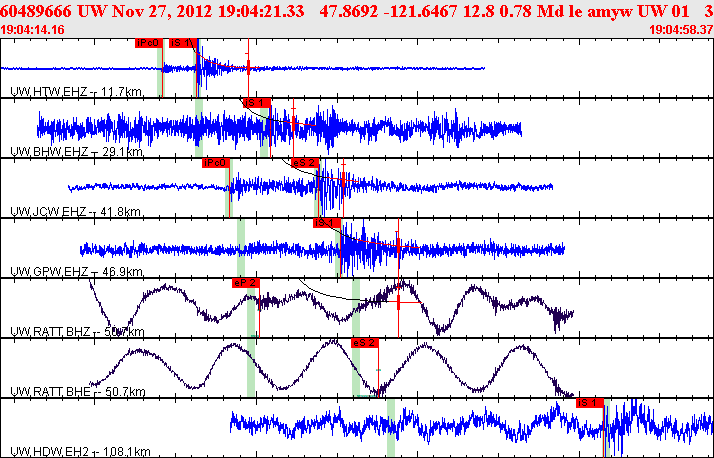Viewport: 714px width, 458px height.
Task: Click the UW.RATT.BHE 50.7km channel label
Action: pyautogui.click(x=77, y=392)
